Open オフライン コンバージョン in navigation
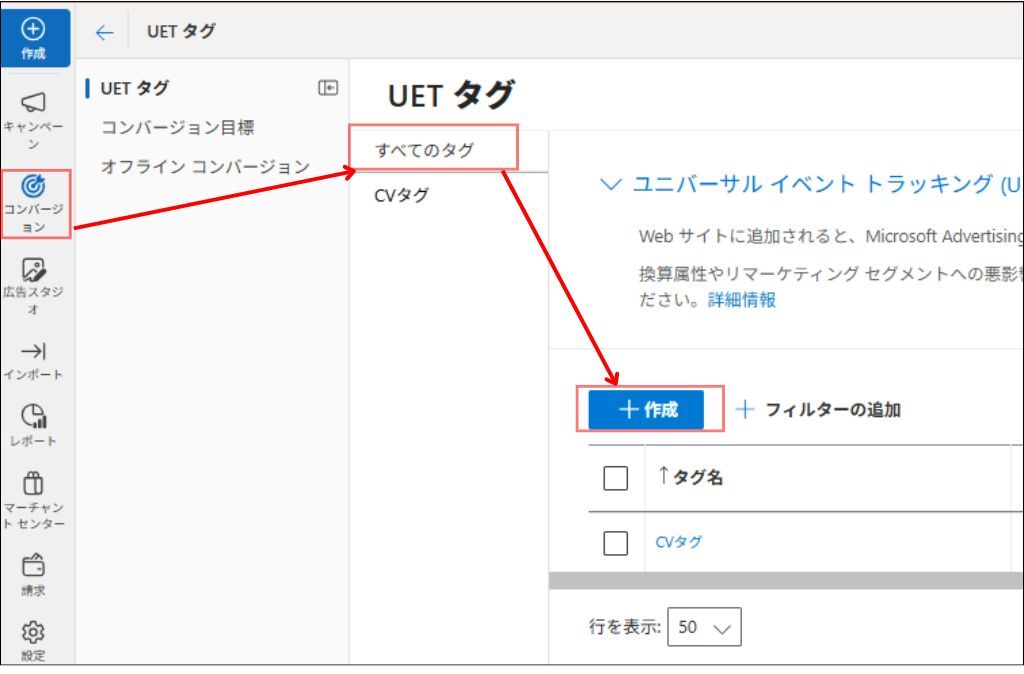Viewport: 1024px width, 674px height. 205,167
